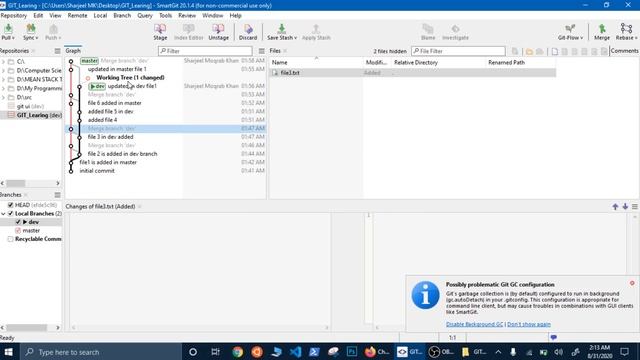Toggle the HEAD checkbox in Branches
This screenshot has height=360, width=640.
click(x=11, y=205)
